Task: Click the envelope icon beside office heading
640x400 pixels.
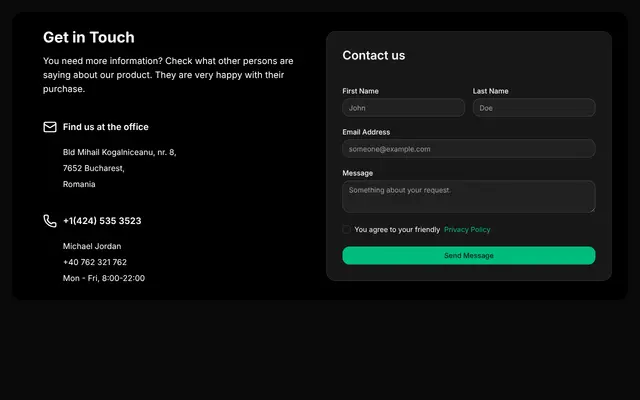Action: coord(50,127)
